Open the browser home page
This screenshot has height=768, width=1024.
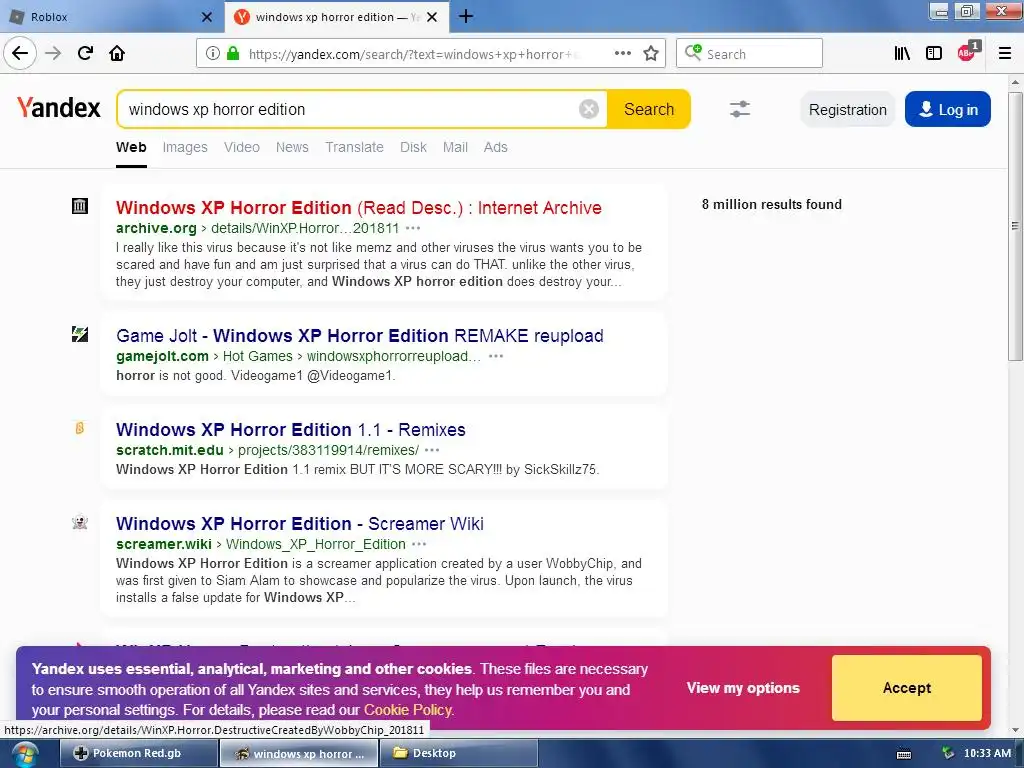click(117, 53)
